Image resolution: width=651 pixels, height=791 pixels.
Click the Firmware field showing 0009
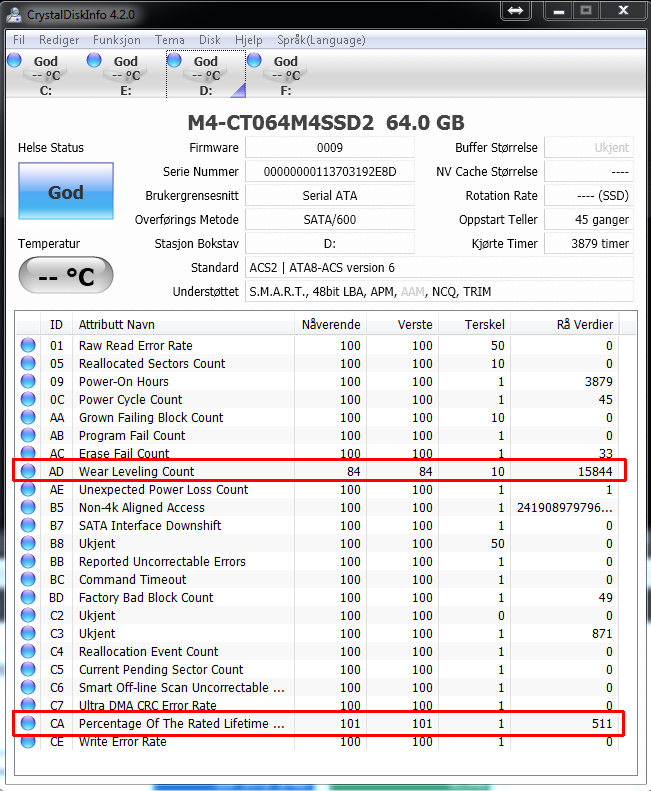click(330, 148)
